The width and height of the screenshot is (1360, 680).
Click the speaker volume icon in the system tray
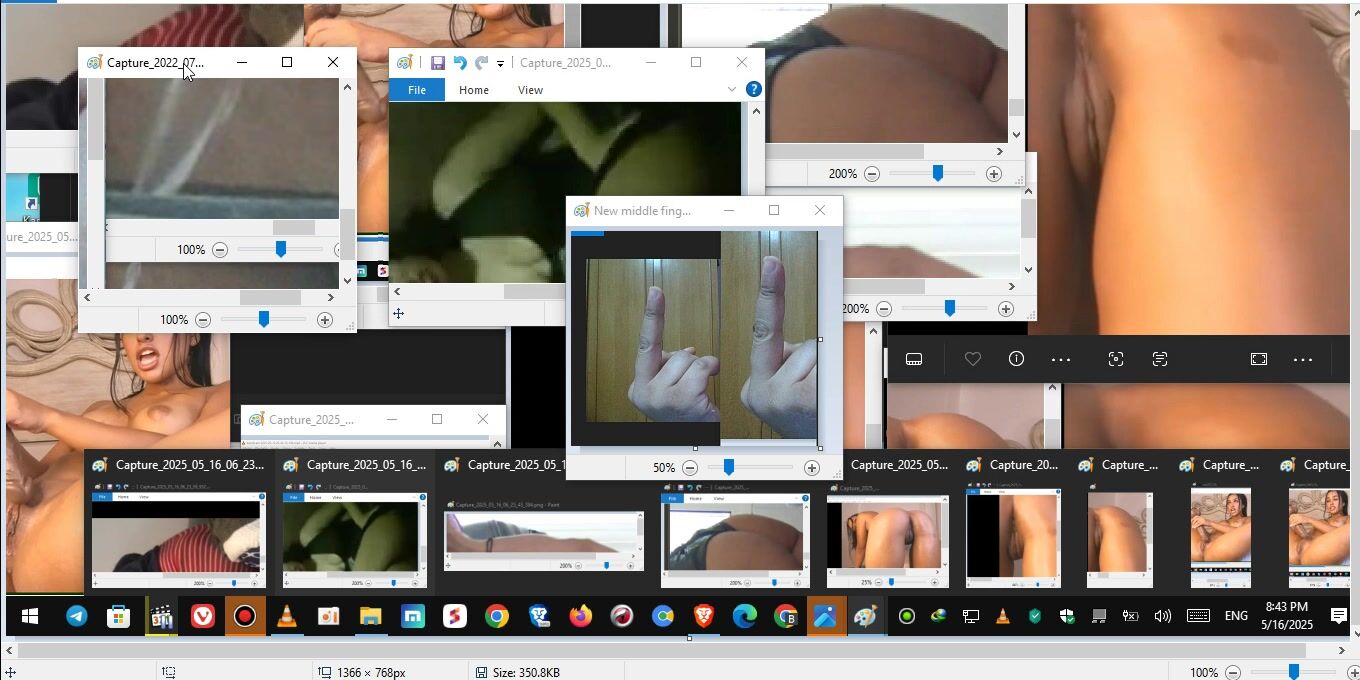pyautogui.click(x=1162, y=616)
